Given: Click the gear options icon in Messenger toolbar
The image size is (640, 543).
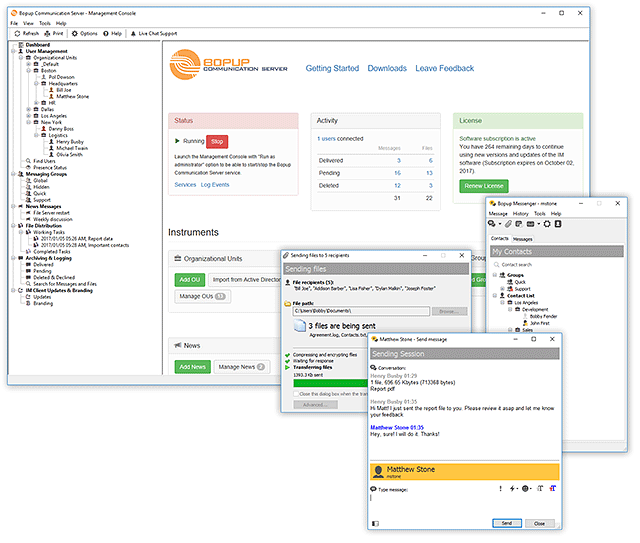Looking at the screenshot, I should 547,224.
